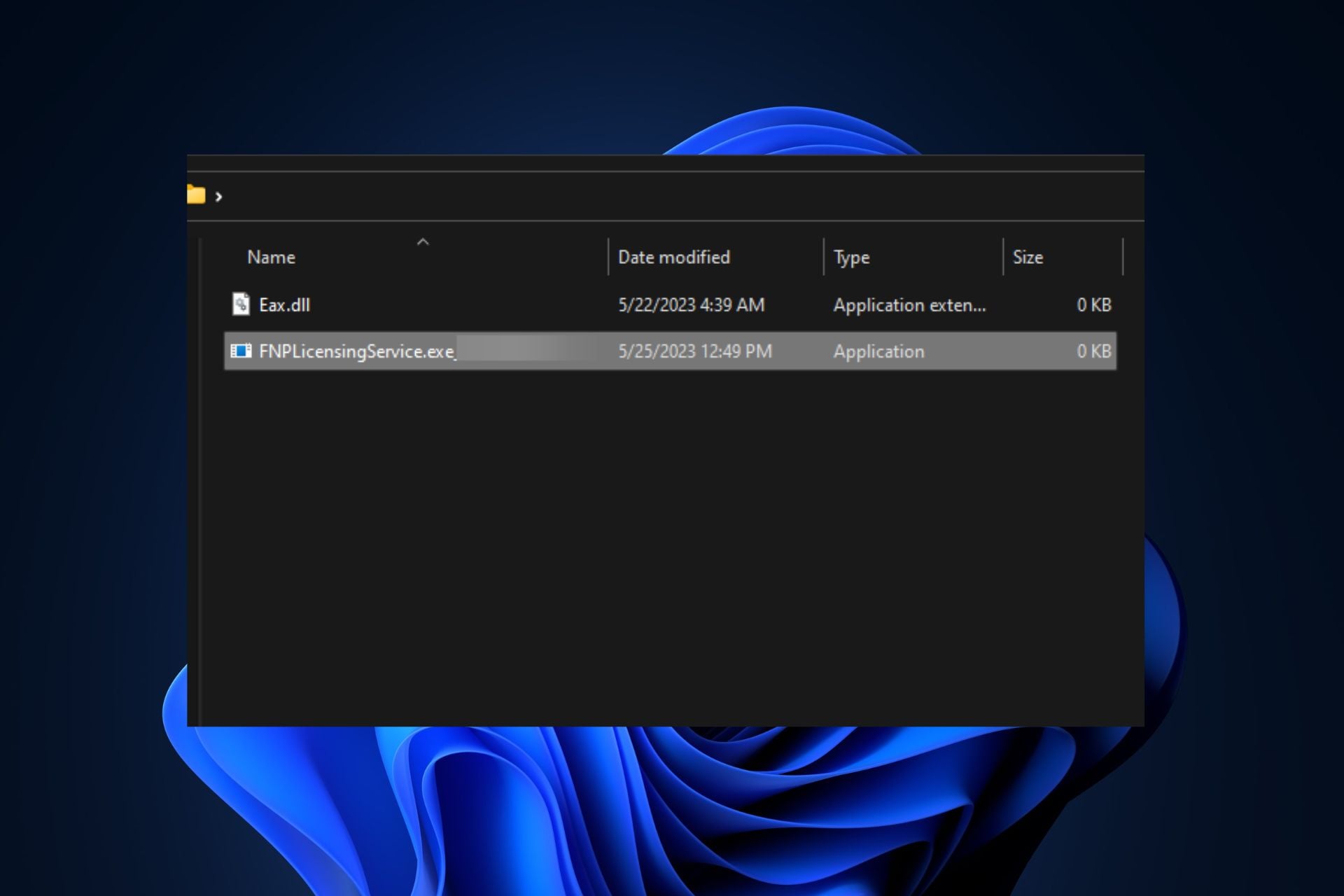Click the sort arrow above Name column
This screenshot has height=896, width=1344.
pos(422,242)
